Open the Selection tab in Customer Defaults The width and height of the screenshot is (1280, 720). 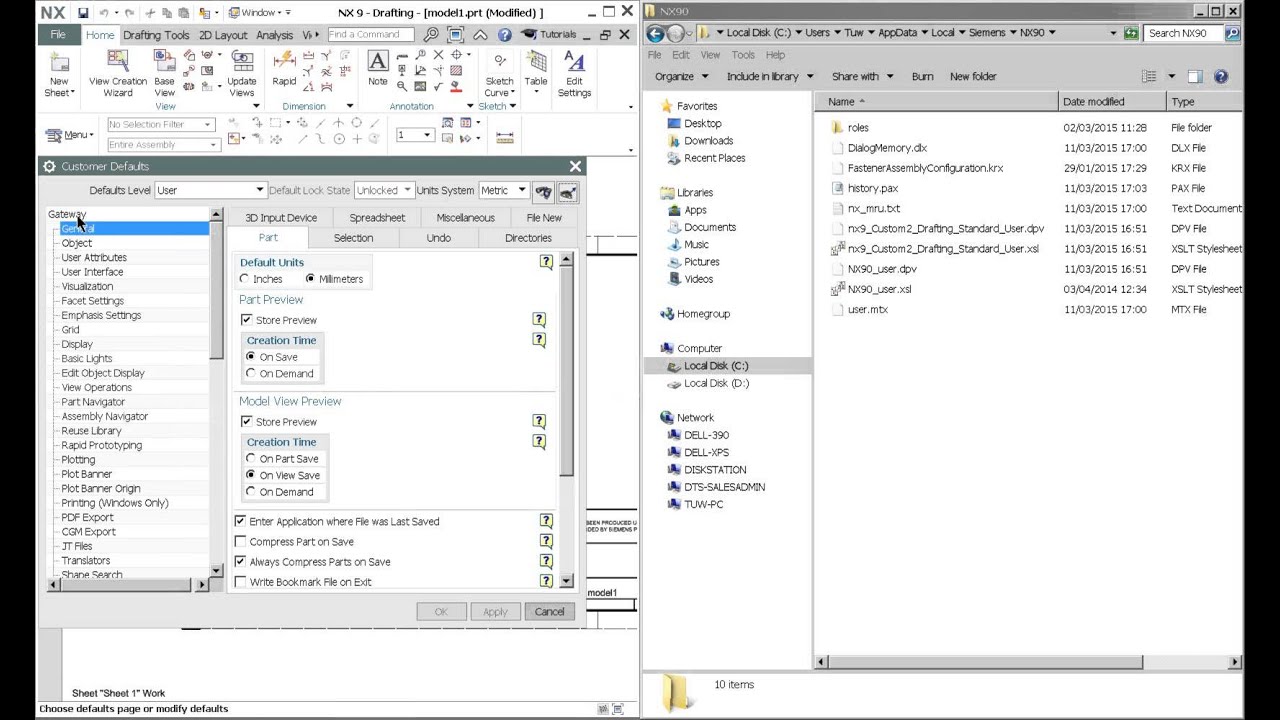(x=353, y=238)
